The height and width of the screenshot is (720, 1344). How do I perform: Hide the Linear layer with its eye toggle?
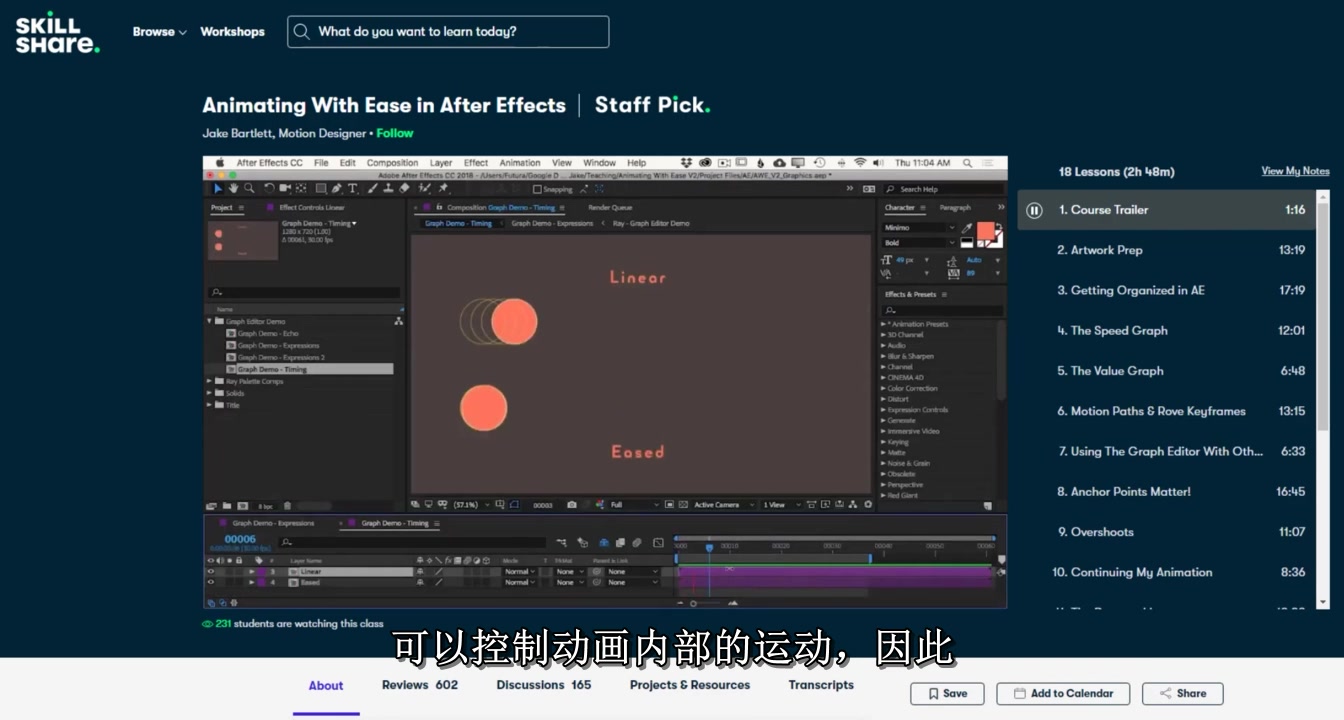point(211,571)
